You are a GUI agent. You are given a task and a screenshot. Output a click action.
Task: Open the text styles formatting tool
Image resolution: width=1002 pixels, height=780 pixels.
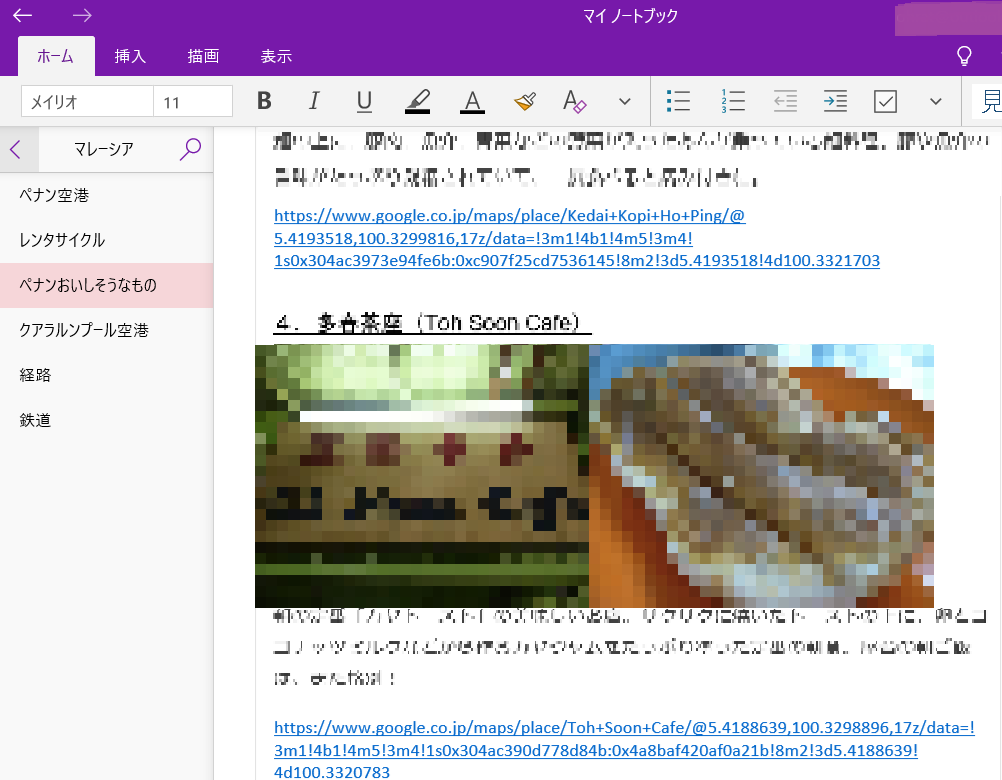(x=574, y=101)
